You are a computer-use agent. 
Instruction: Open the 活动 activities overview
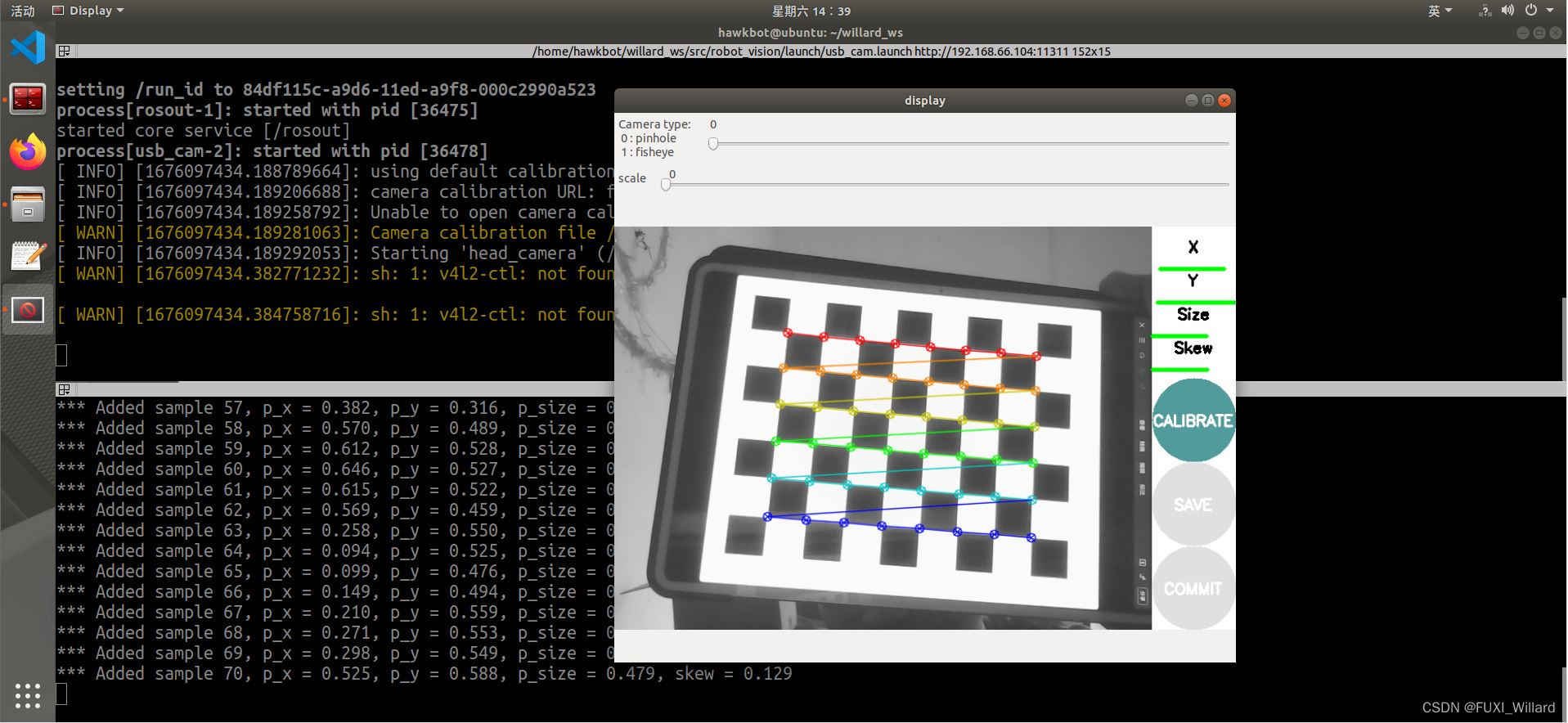(x=23, y=11)
